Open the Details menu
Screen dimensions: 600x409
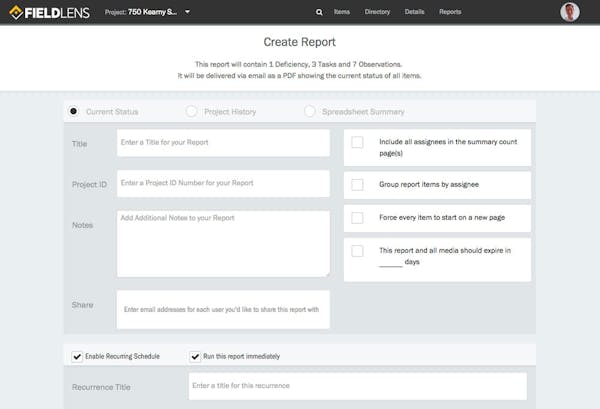[414, 12]
